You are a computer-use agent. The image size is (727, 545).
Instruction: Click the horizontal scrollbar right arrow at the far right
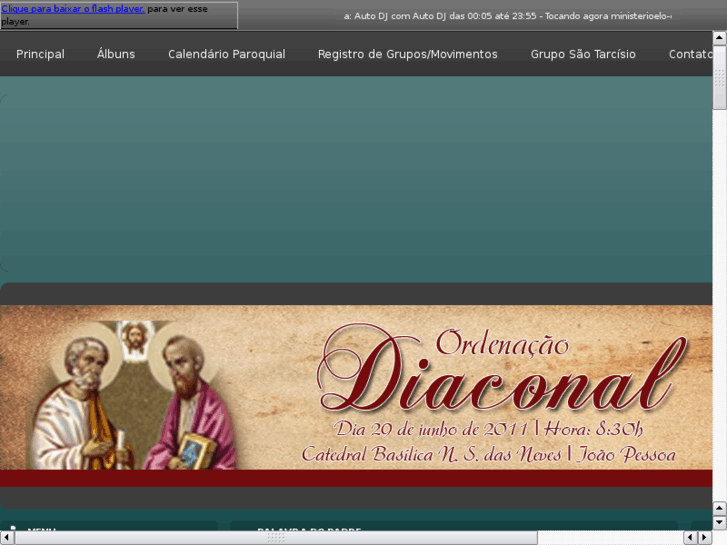[x=705, y=538]
